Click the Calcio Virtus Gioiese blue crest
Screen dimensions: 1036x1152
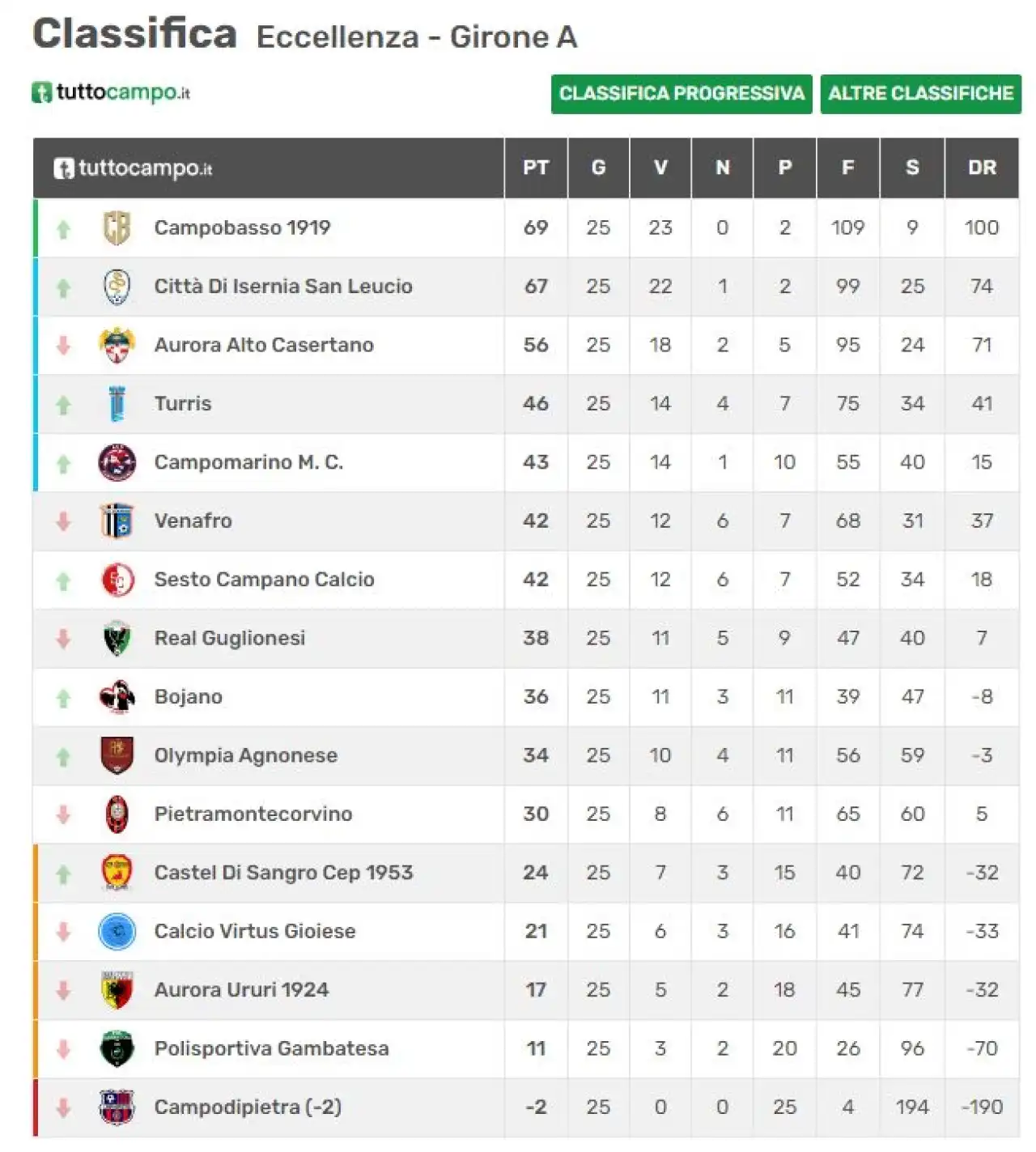click(117, 931)
